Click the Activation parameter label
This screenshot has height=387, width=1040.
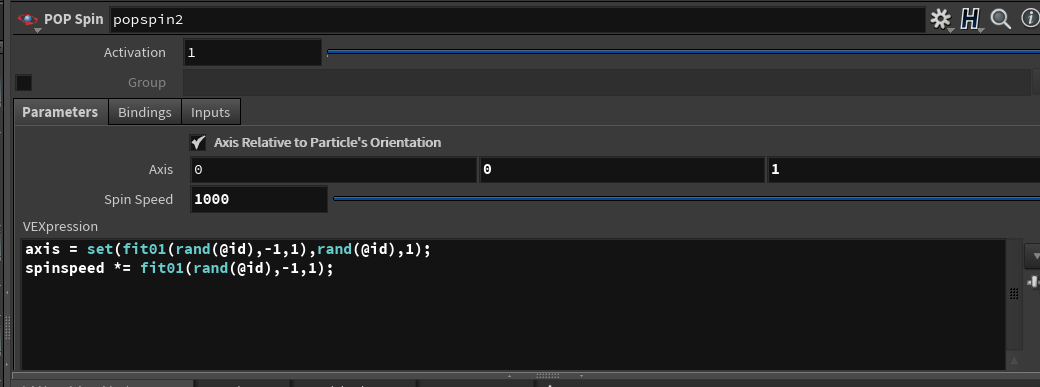[x=135, y=52]
